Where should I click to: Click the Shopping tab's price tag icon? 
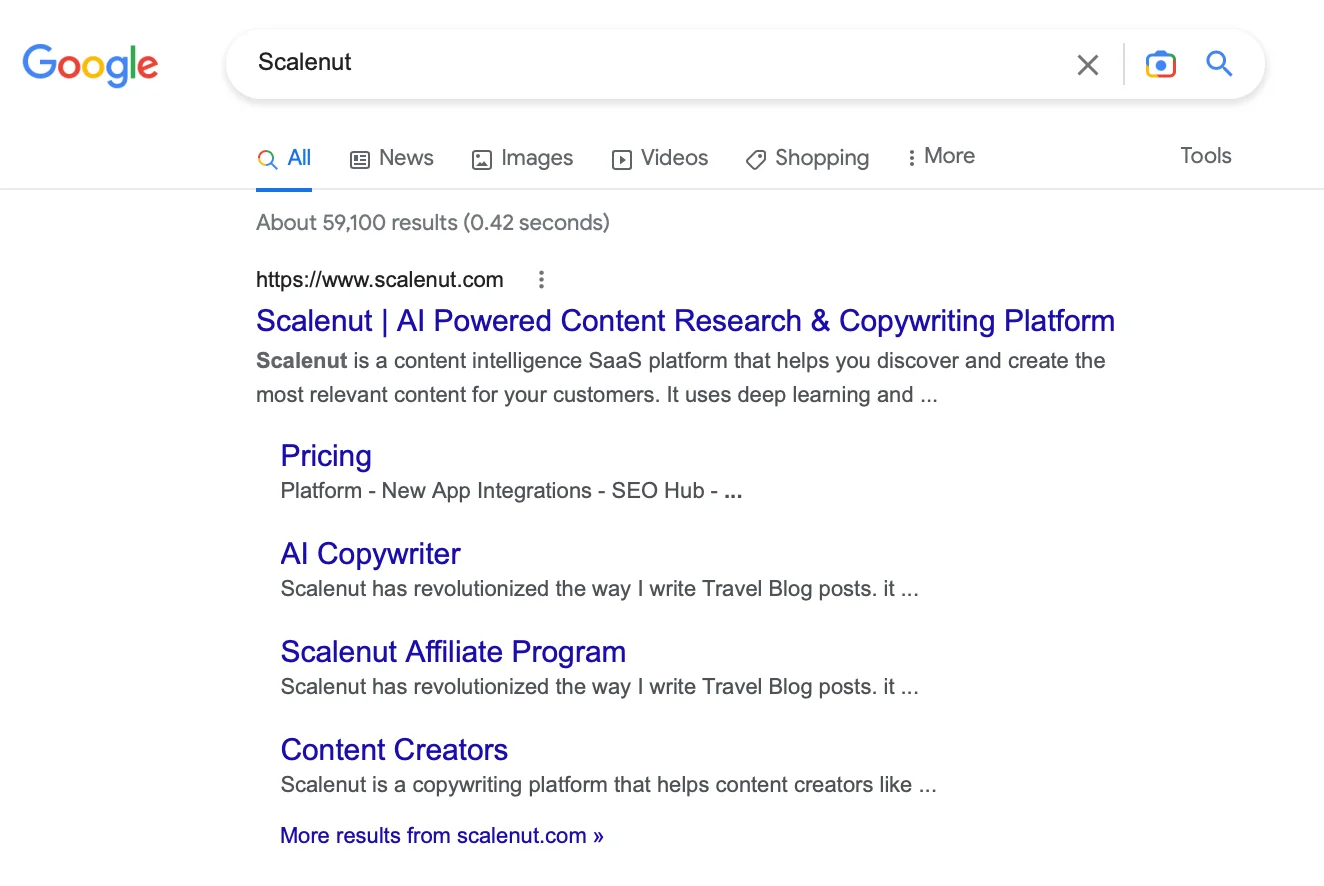click(755, 158)
